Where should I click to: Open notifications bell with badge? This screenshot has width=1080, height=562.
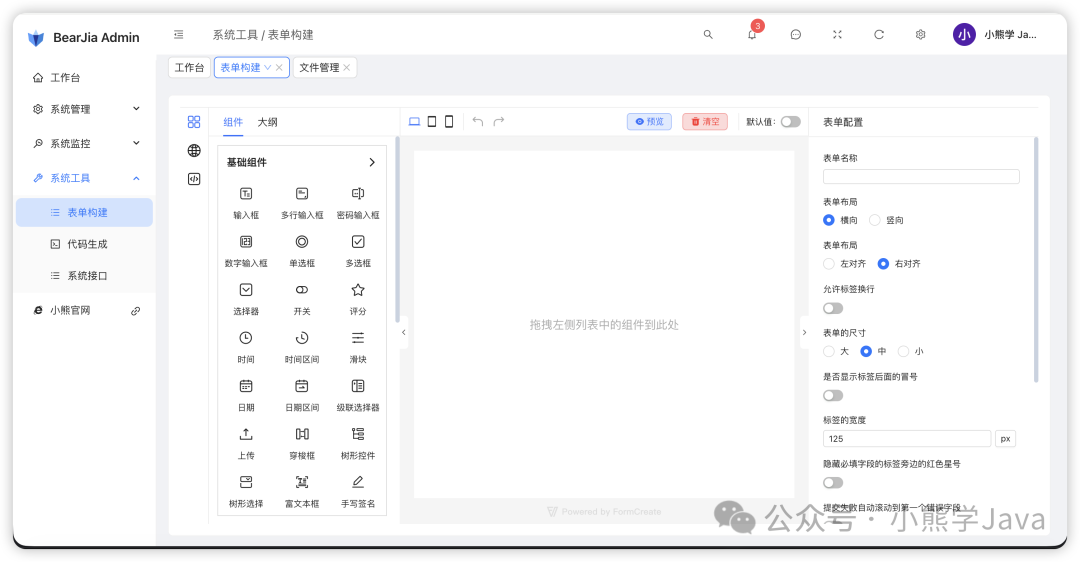[x=753, y=33]
